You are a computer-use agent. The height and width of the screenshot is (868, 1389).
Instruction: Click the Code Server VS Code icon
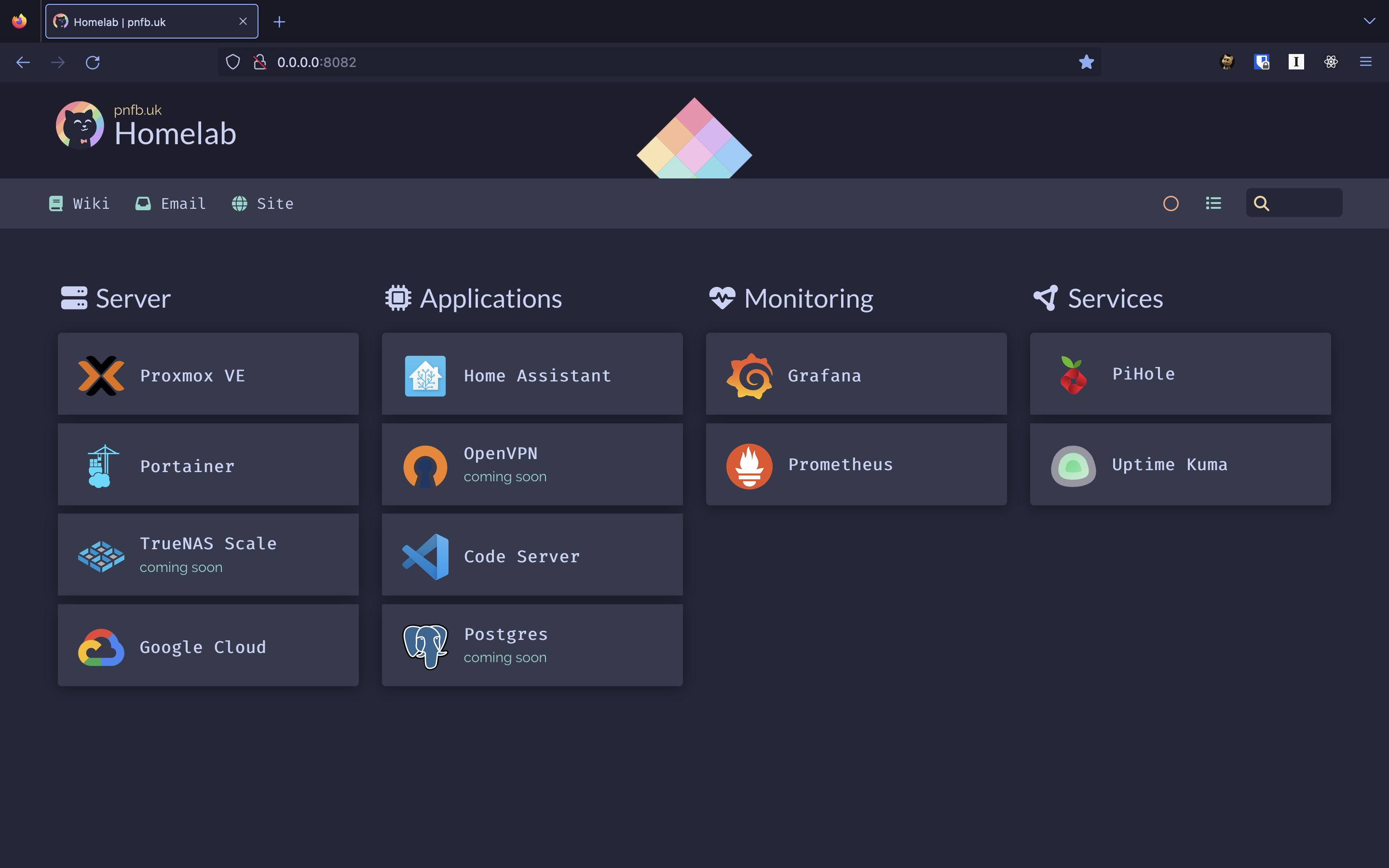425,556
